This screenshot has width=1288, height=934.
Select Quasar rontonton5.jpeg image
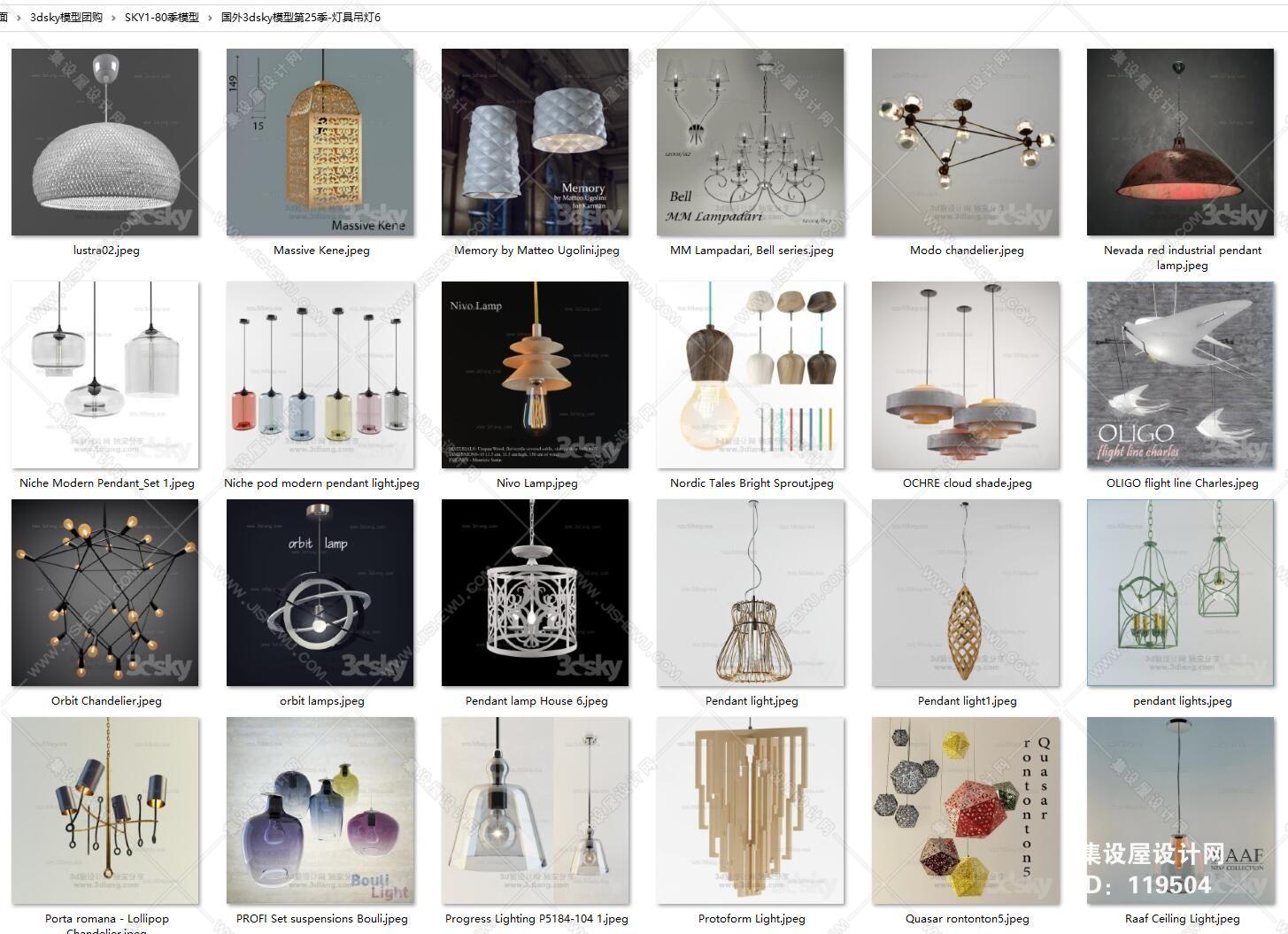pyautogui.click(x=966, y=810)
